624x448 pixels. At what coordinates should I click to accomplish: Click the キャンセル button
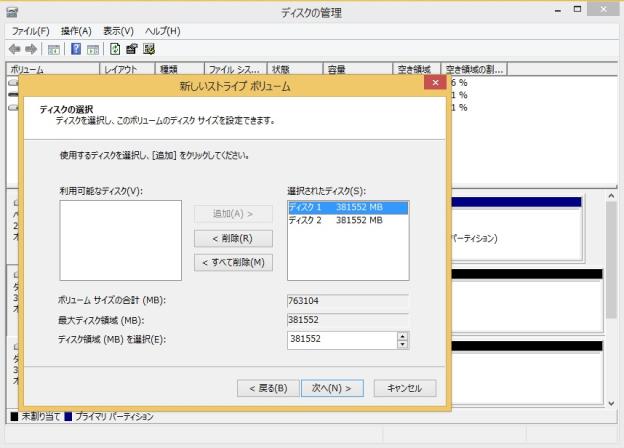[405, 388]
